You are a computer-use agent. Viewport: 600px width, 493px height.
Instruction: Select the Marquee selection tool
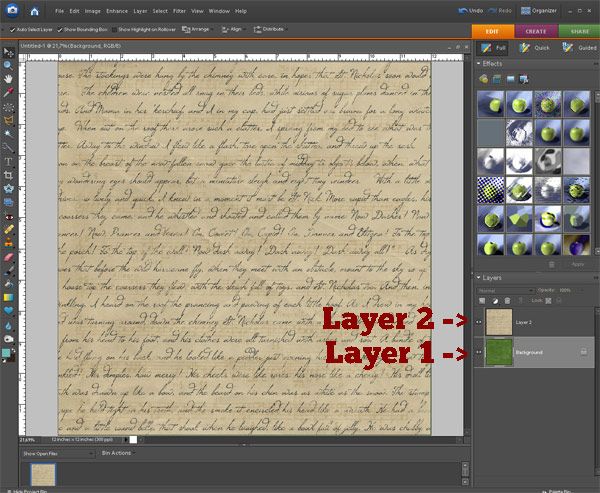[x=8, y=108]
